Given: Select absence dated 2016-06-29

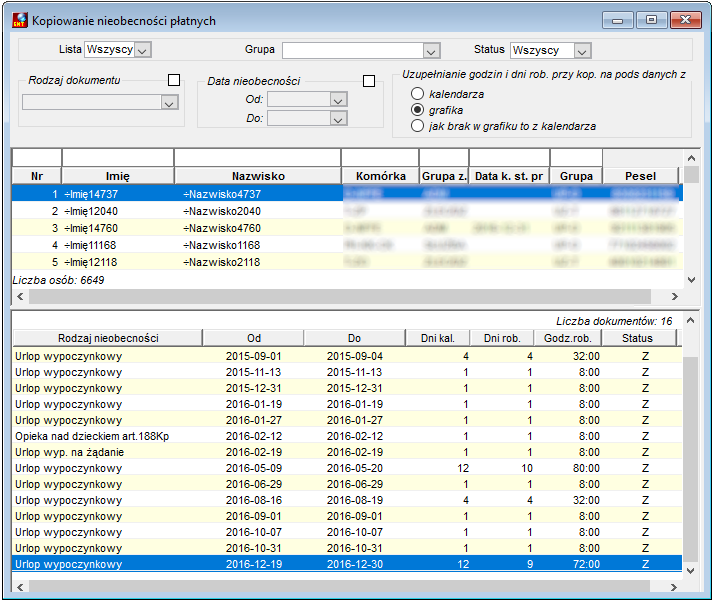Looking at the screenshot, I should point(347,484).
